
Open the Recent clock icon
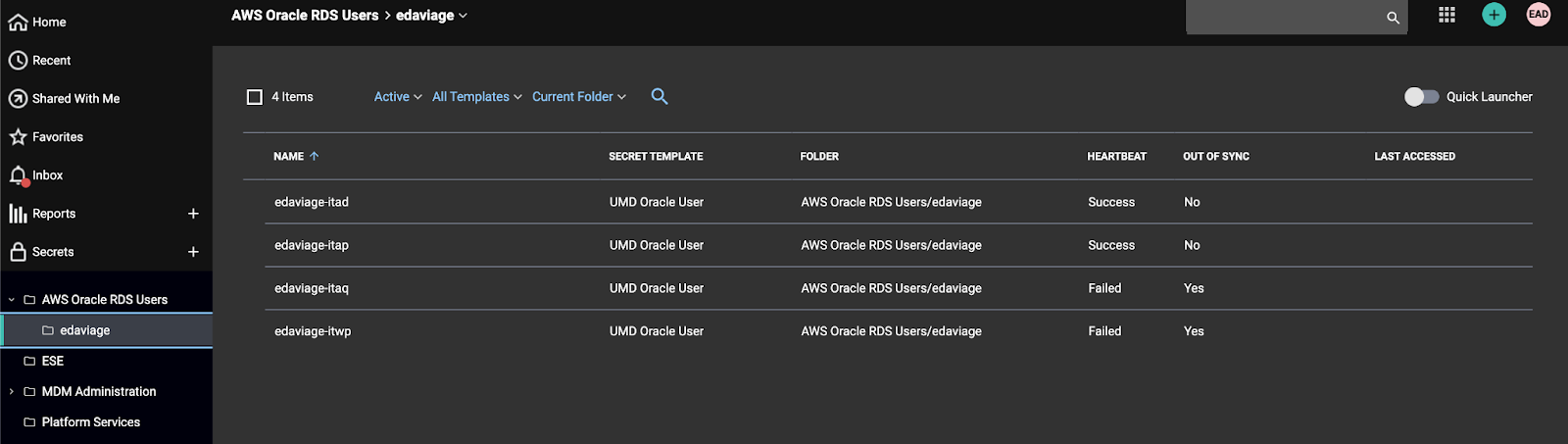point(18,61)
